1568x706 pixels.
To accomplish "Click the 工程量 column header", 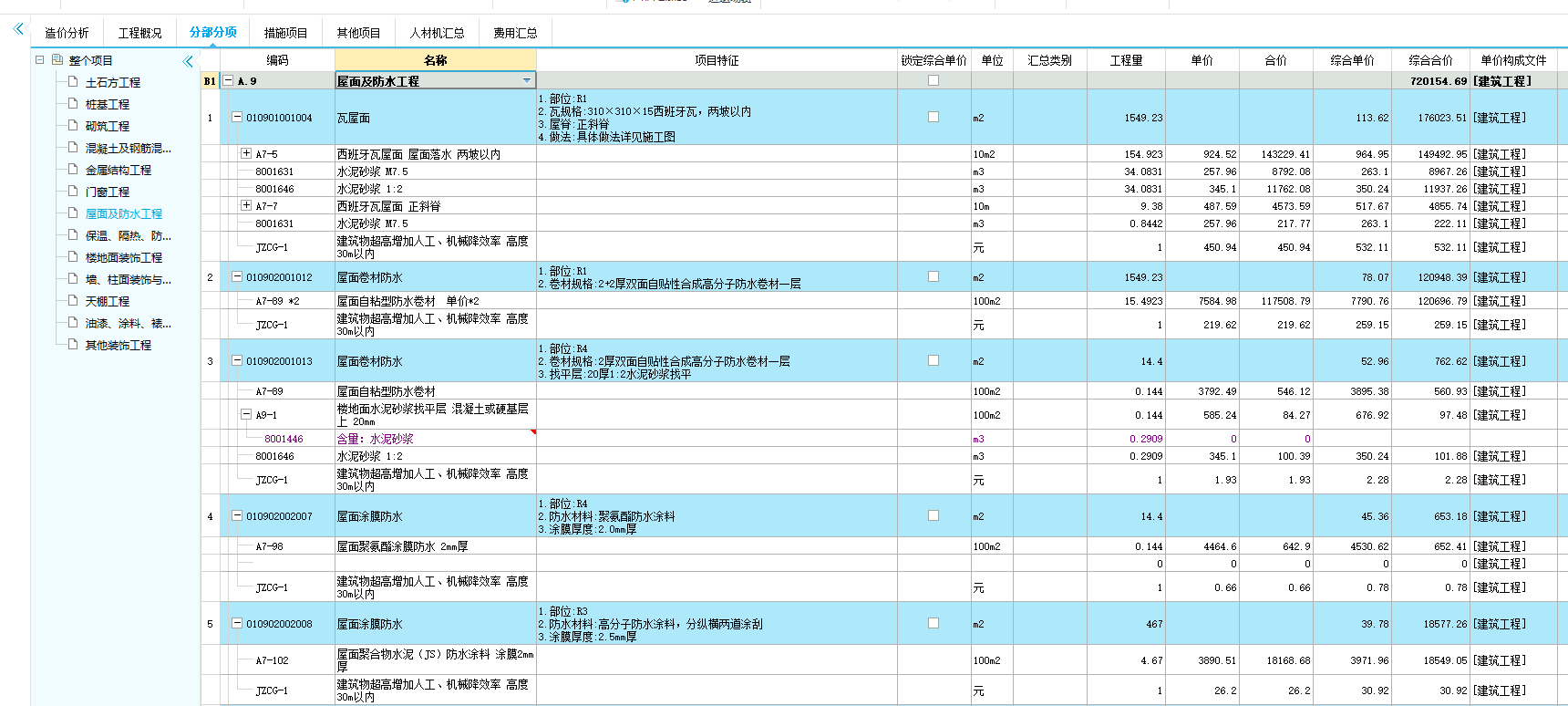I will [1126, 60].
